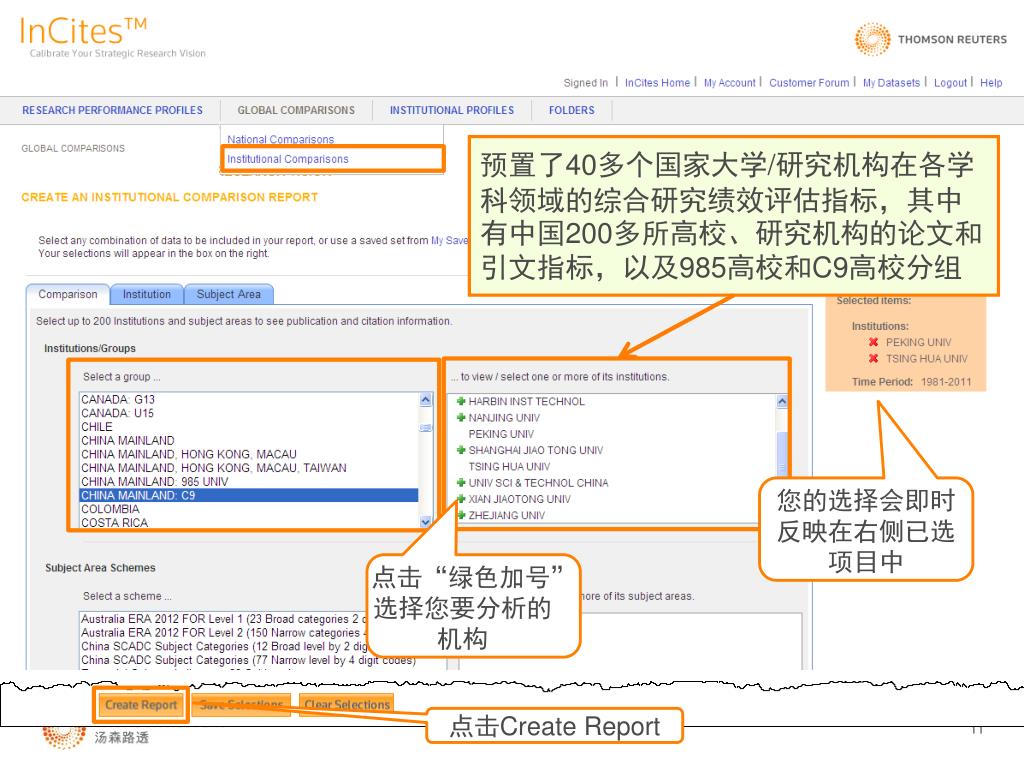This screenshot has height=768, width=1024.
Task: Click the Thomson Reuters logo at top
Action: point(931,39)
